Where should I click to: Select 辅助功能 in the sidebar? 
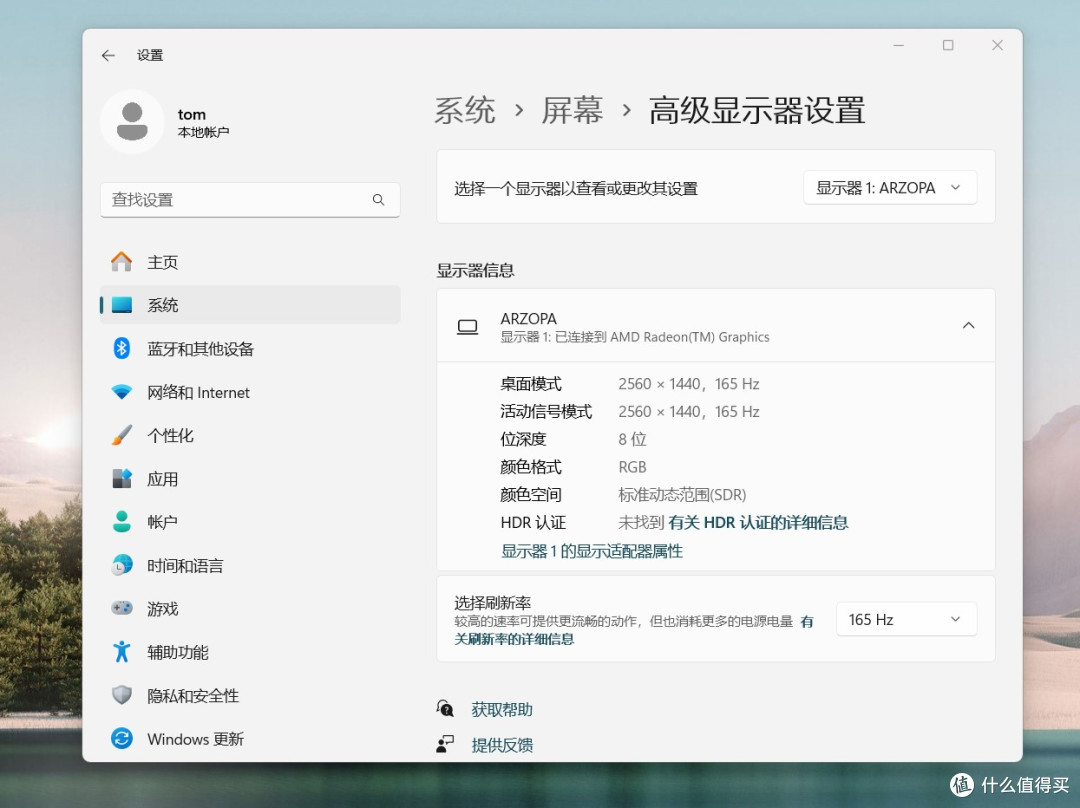pos(250,652)
